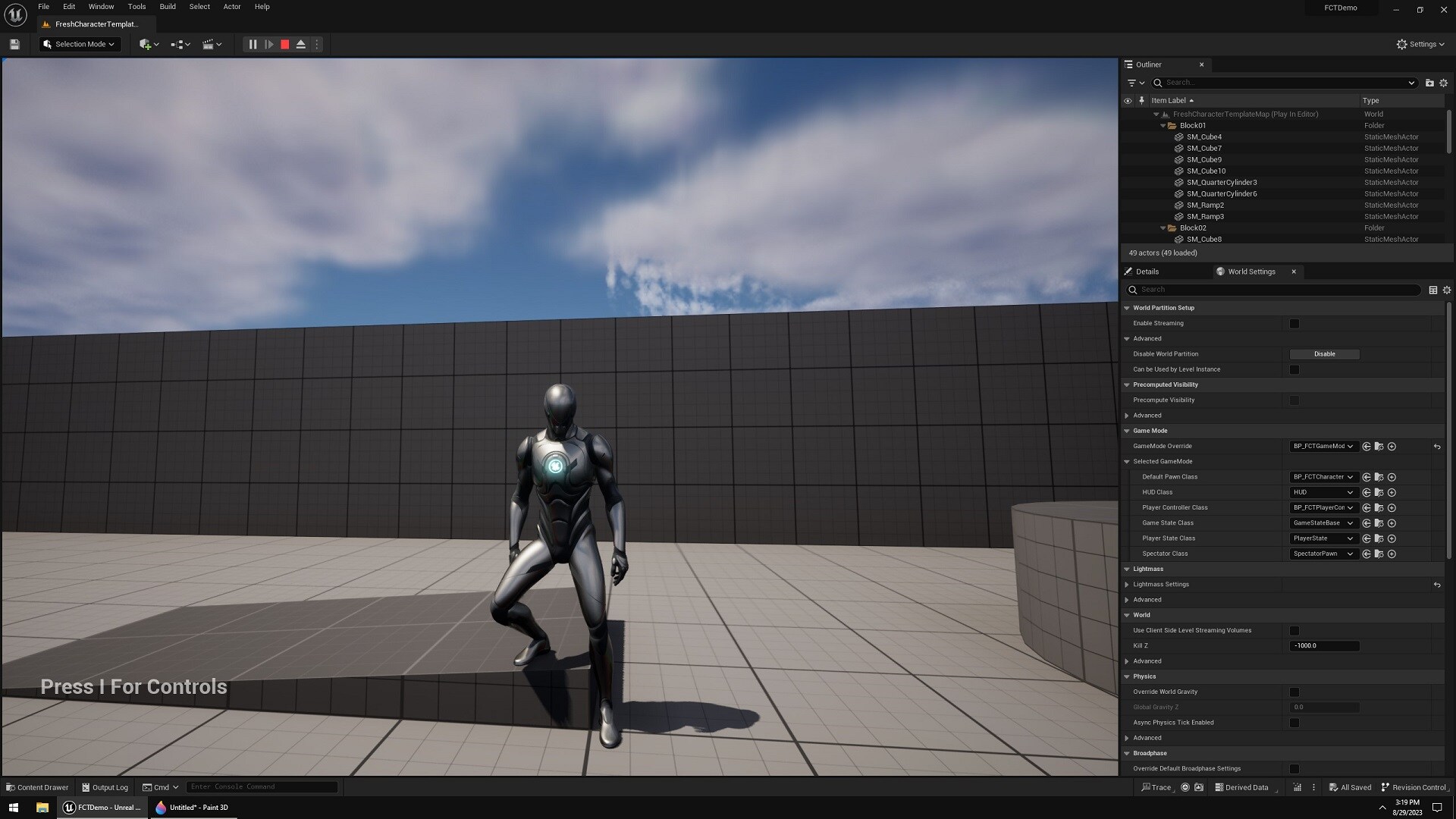Pause the play-in-editor simulation

point(253,45)
